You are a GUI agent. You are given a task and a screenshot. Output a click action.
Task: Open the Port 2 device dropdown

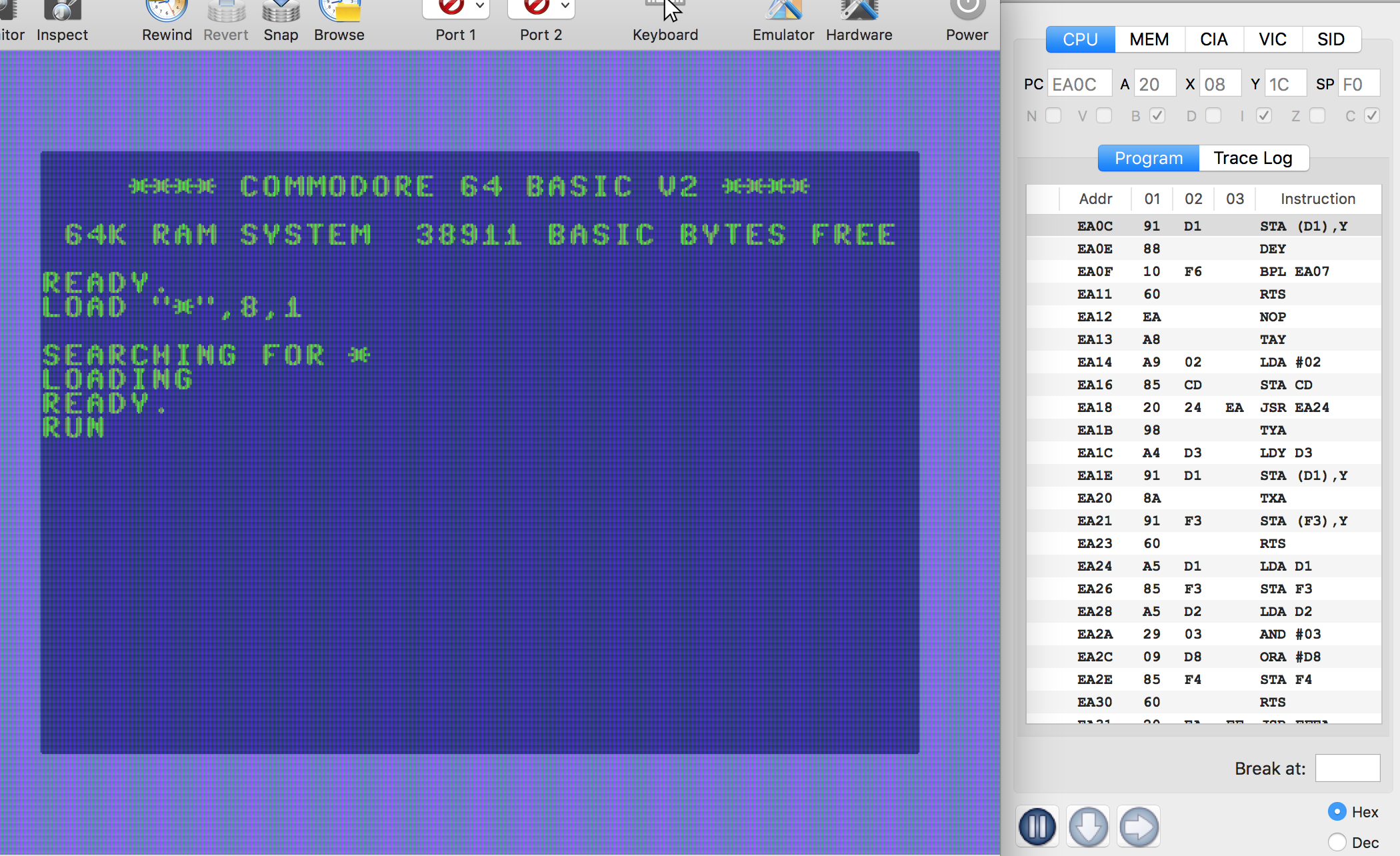coord(541,9)
